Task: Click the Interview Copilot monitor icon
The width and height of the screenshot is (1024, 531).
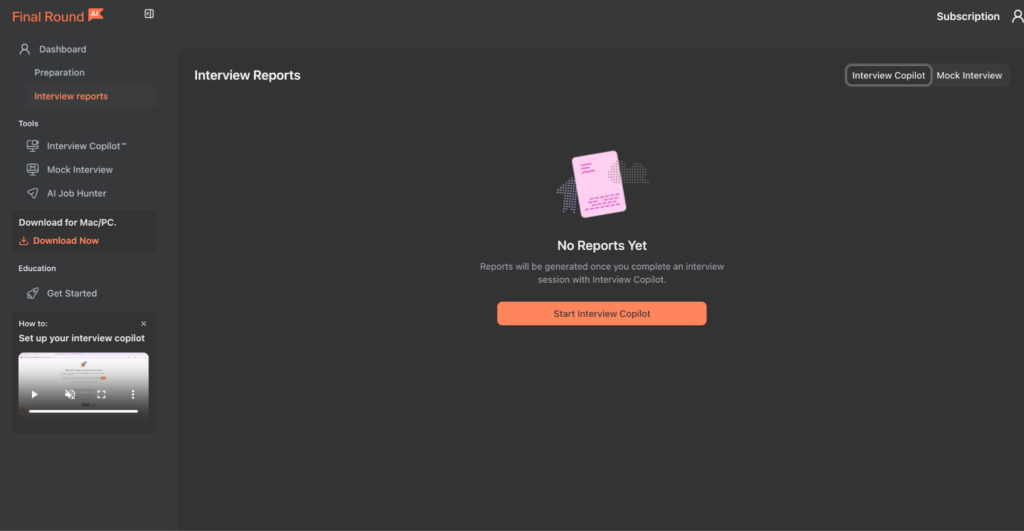Action: [32, 146]
